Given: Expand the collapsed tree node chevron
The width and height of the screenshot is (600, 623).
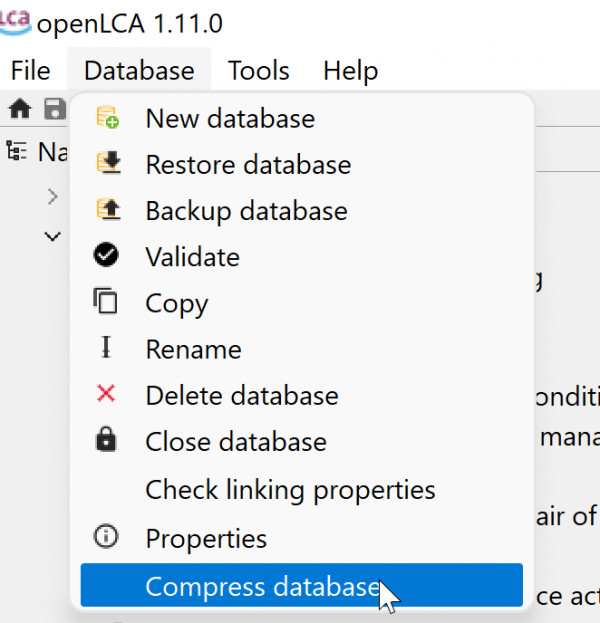Looking at the screenshot, I should click(x=52, y=197).
